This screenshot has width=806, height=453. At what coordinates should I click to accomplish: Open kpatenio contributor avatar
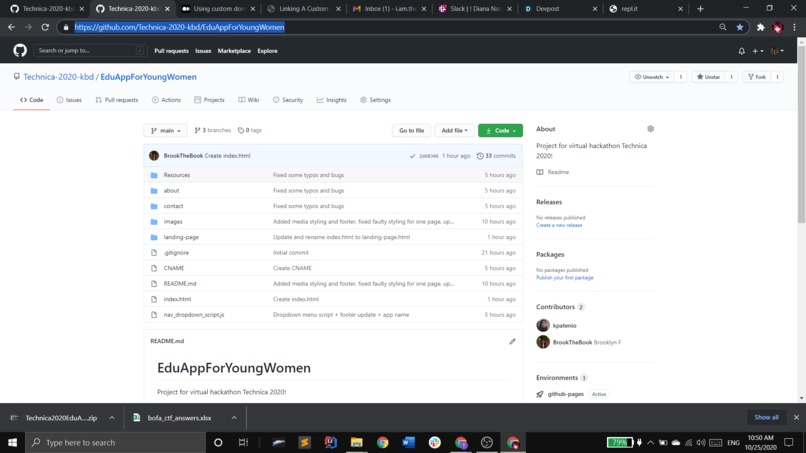543,325
